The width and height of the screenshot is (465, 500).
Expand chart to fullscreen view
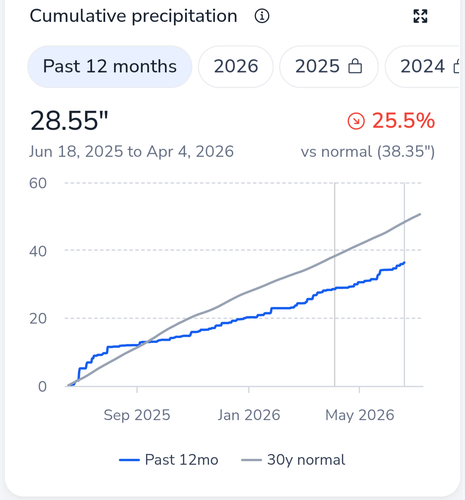pos(420,16)
